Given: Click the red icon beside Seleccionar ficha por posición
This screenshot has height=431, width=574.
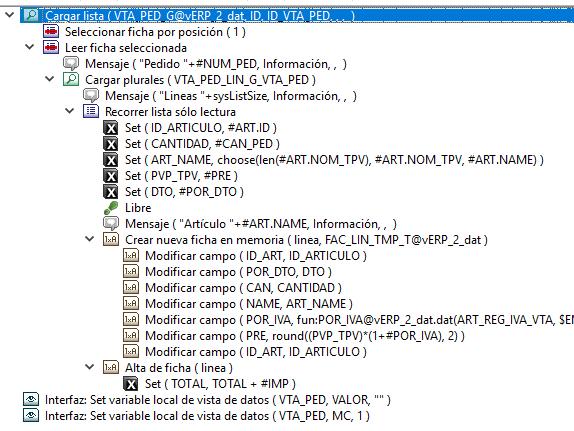Looking at the screenshot, I should tap(51, 31).
